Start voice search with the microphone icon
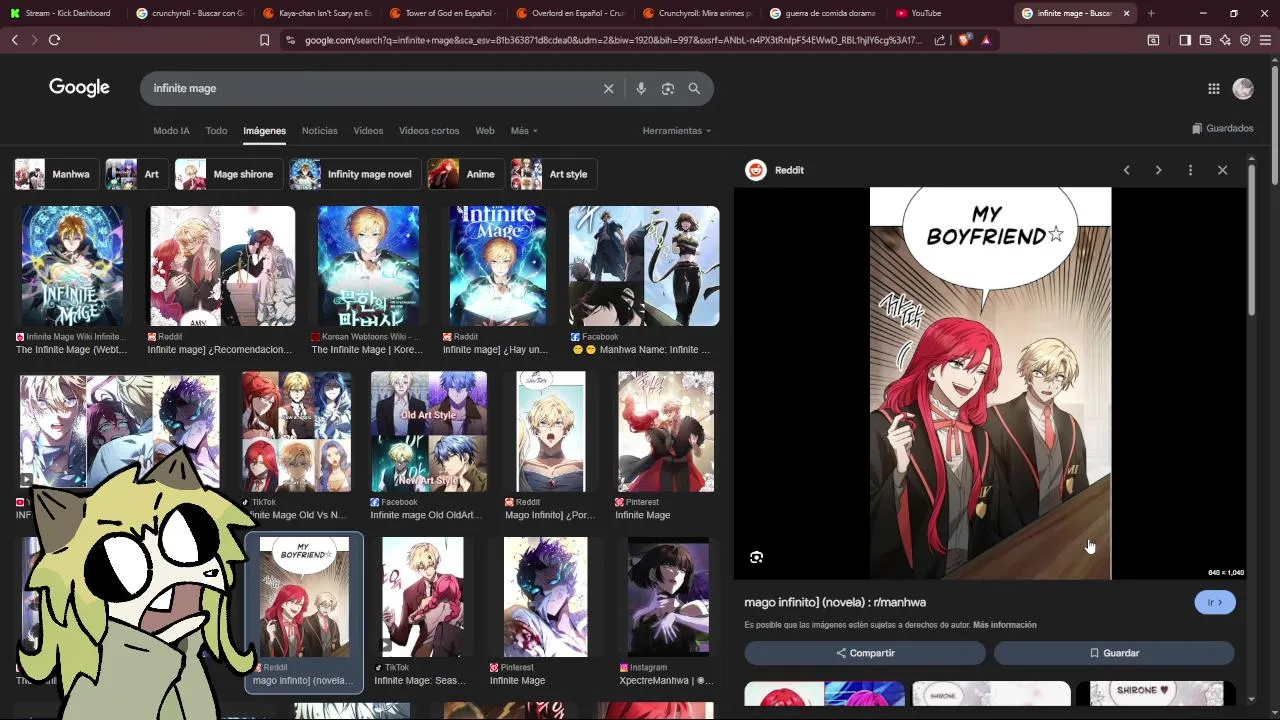The width and height of the screenshot is (1280, 720). (641, 88)
